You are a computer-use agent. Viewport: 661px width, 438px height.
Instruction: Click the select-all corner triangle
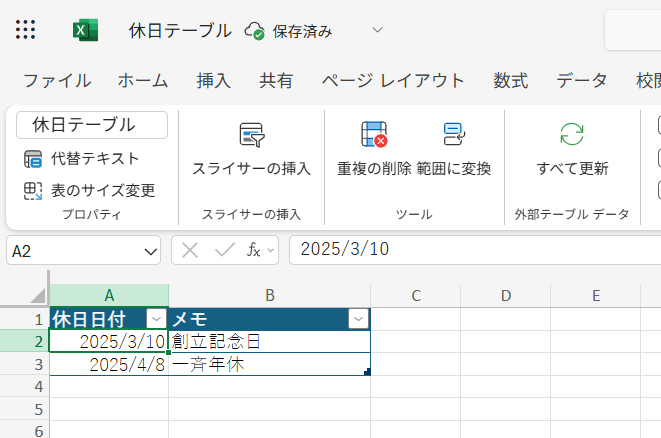tap(38, 296)
